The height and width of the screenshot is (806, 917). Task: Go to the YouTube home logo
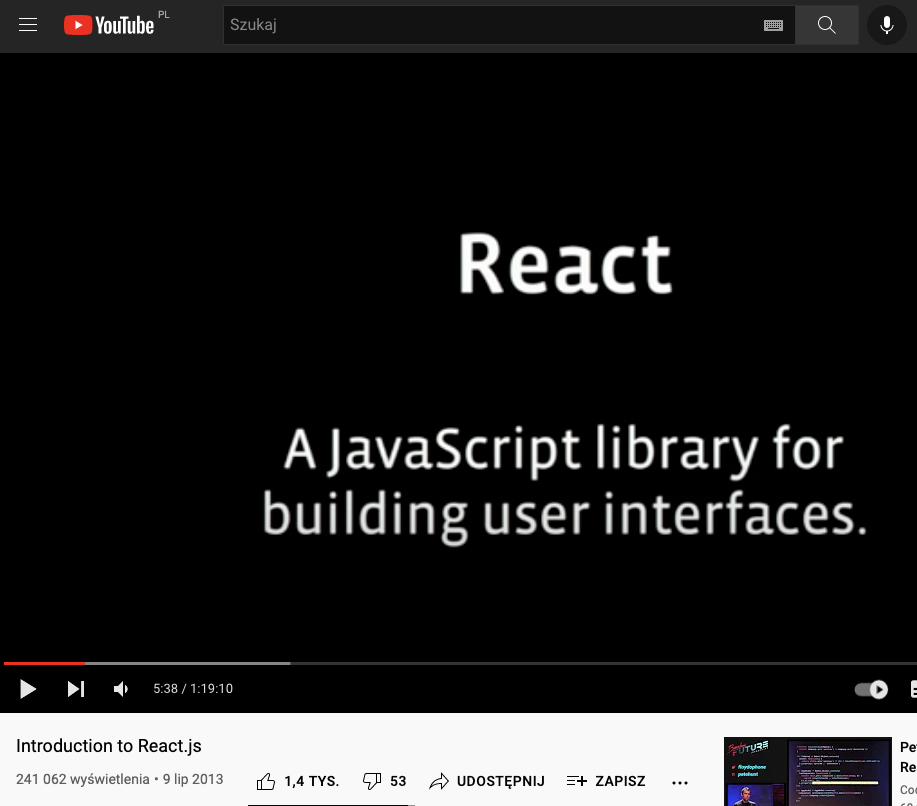pyautogui.click(x=109, y=25)
